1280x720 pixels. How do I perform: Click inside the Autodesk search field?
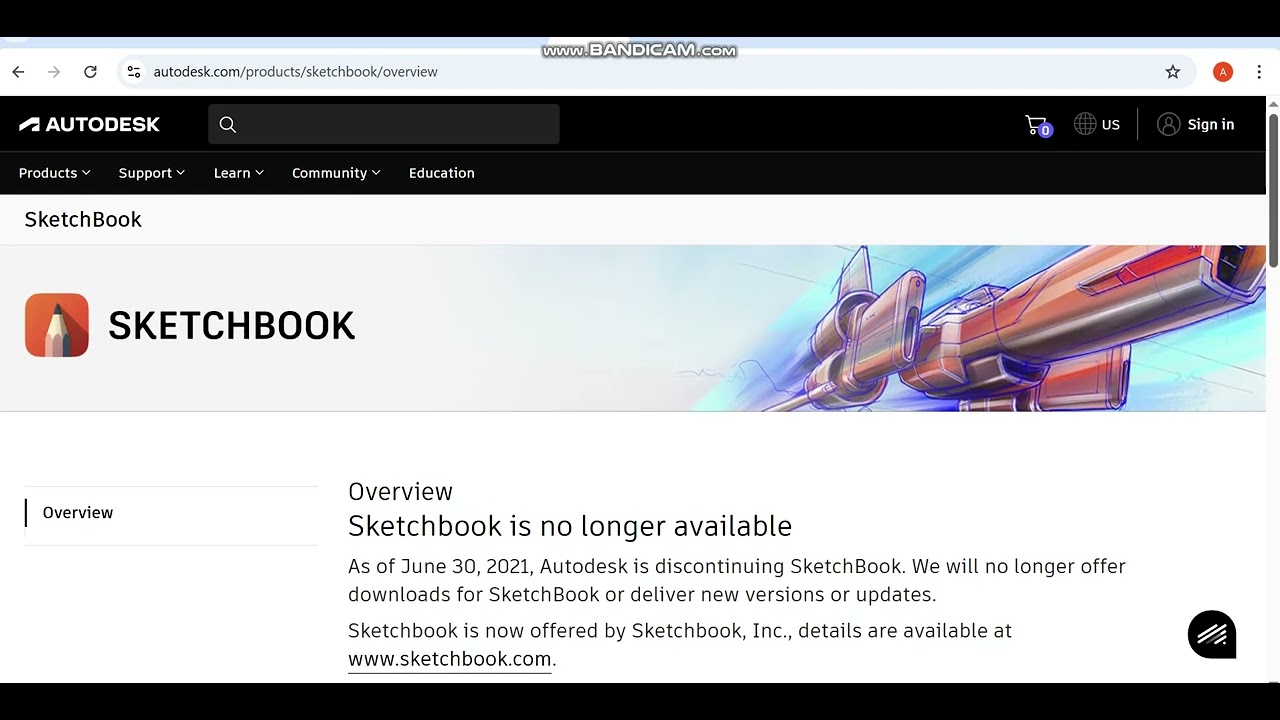(x=384, y=124)
